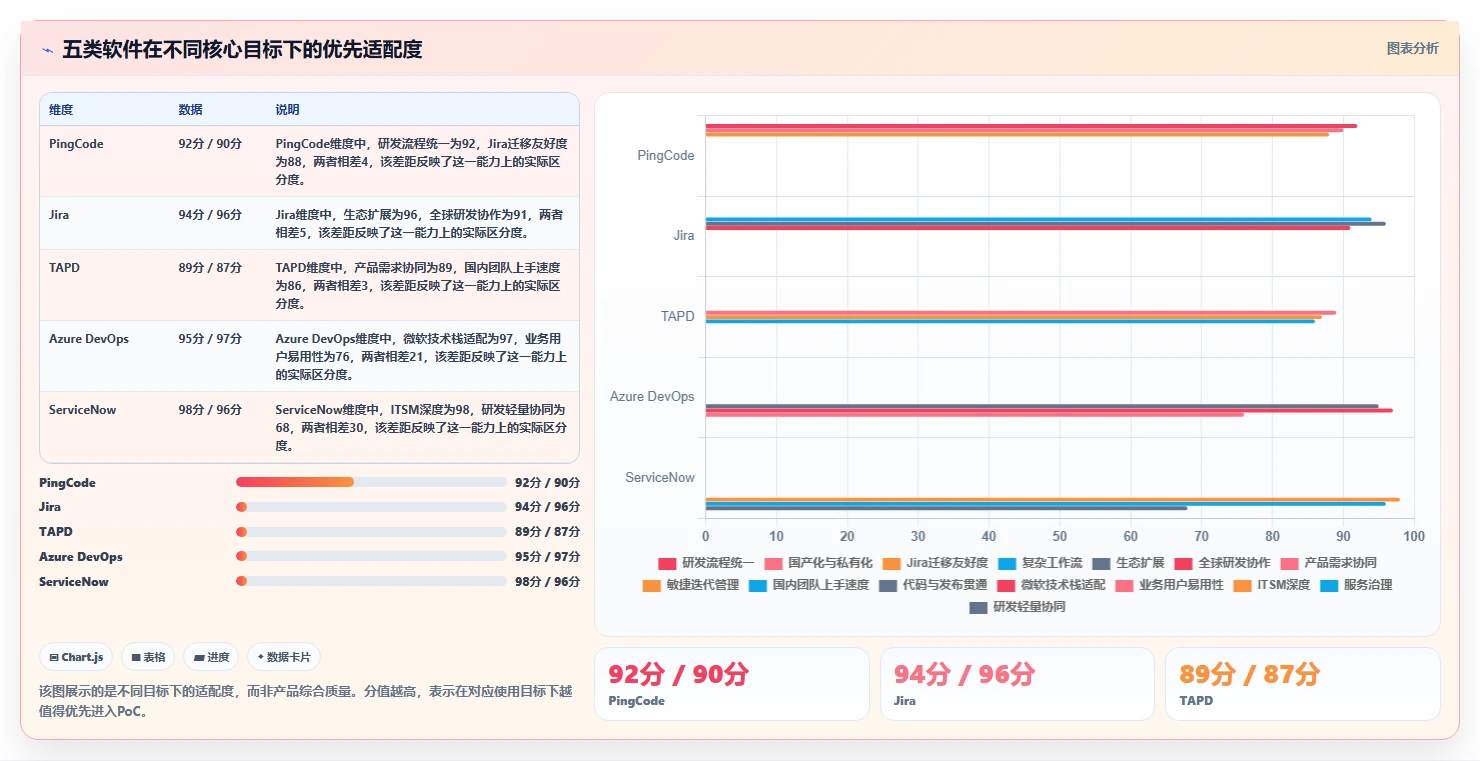
Task: Click Jira y-axis label in chart
Action: [x=684, y=236]
